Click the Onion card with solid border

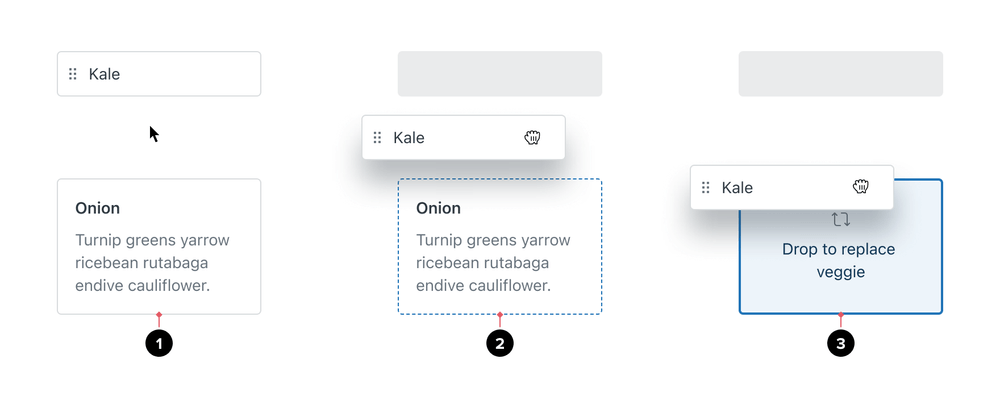(159, 246)
